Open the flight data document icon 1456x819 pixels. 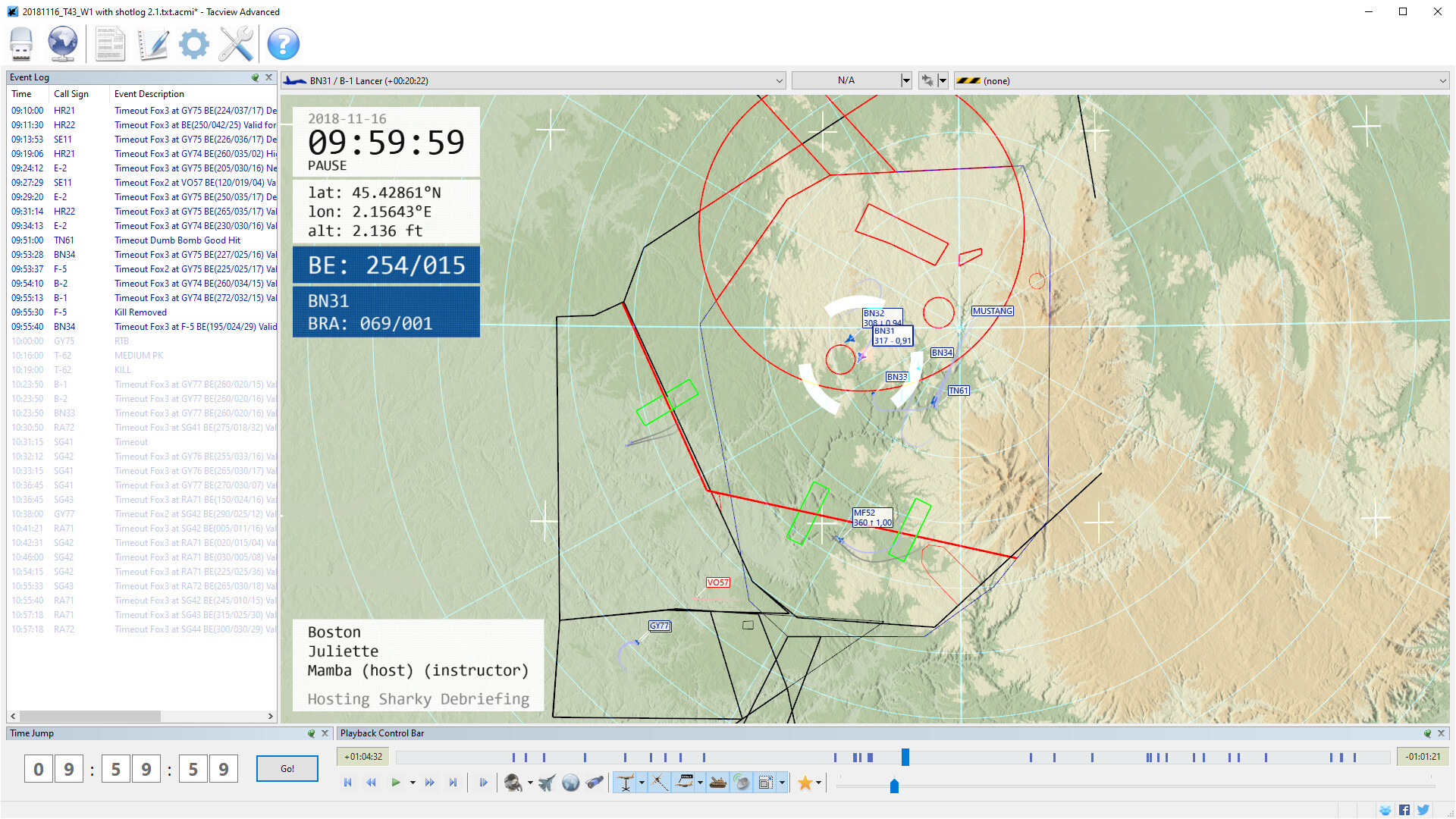110,43
